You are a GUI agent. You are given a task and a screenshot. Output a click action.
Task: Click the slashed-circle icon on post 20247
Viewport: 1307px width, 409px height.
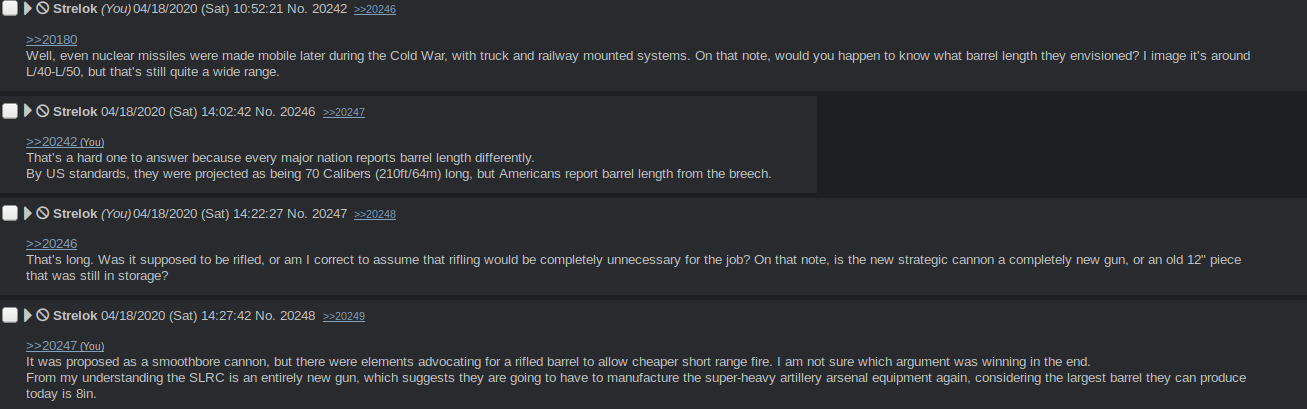pyautogui.click(x=43, y=213)
